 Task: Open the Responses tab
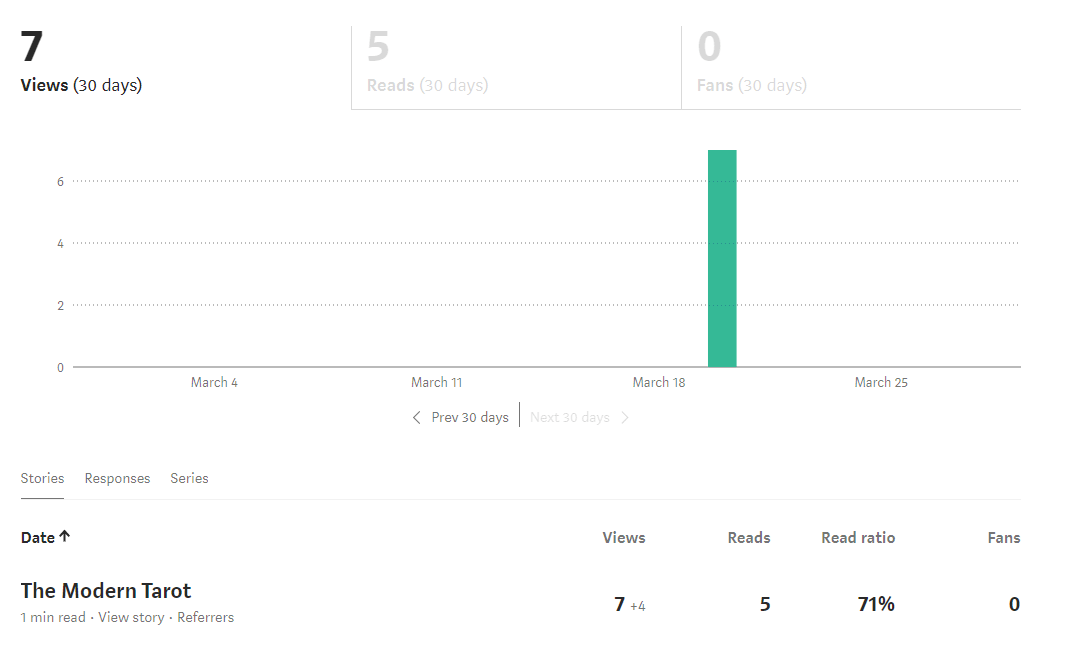click(x=117, y=478)
